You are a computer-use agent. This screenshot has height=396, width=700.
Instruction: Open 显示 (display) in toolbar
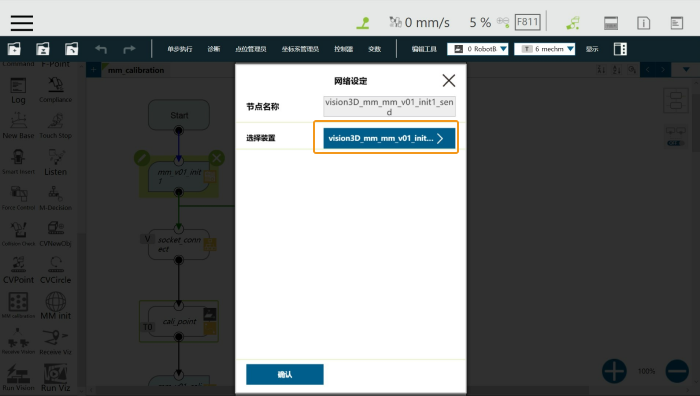[592, 49]
